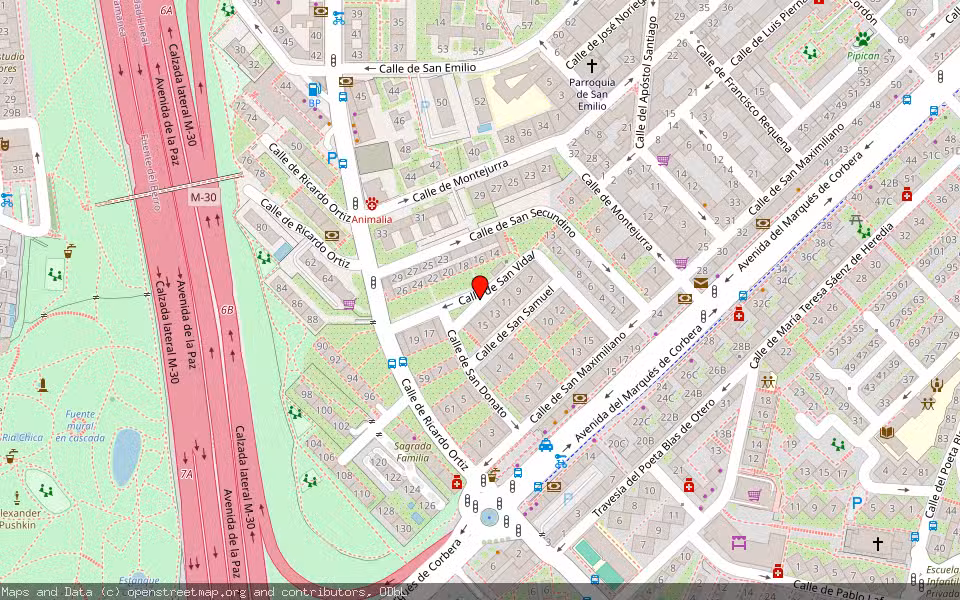Select the Pipican paw print icon
This screenshot has width=960, height=600.
(x=863, y=39)
